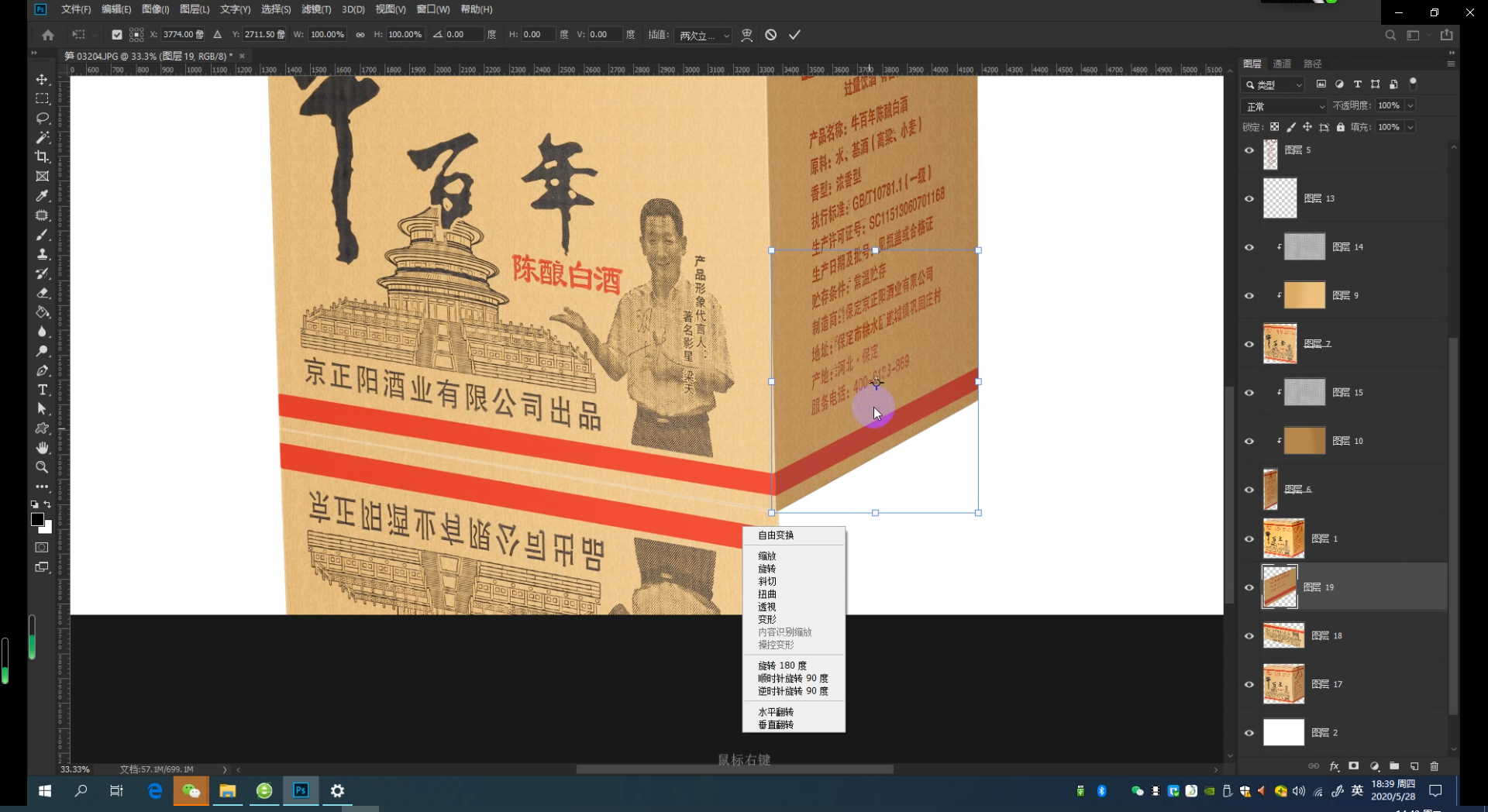Delete layer with trash icon
The width and height of the screenshot is (1488, 812).
1434,766
